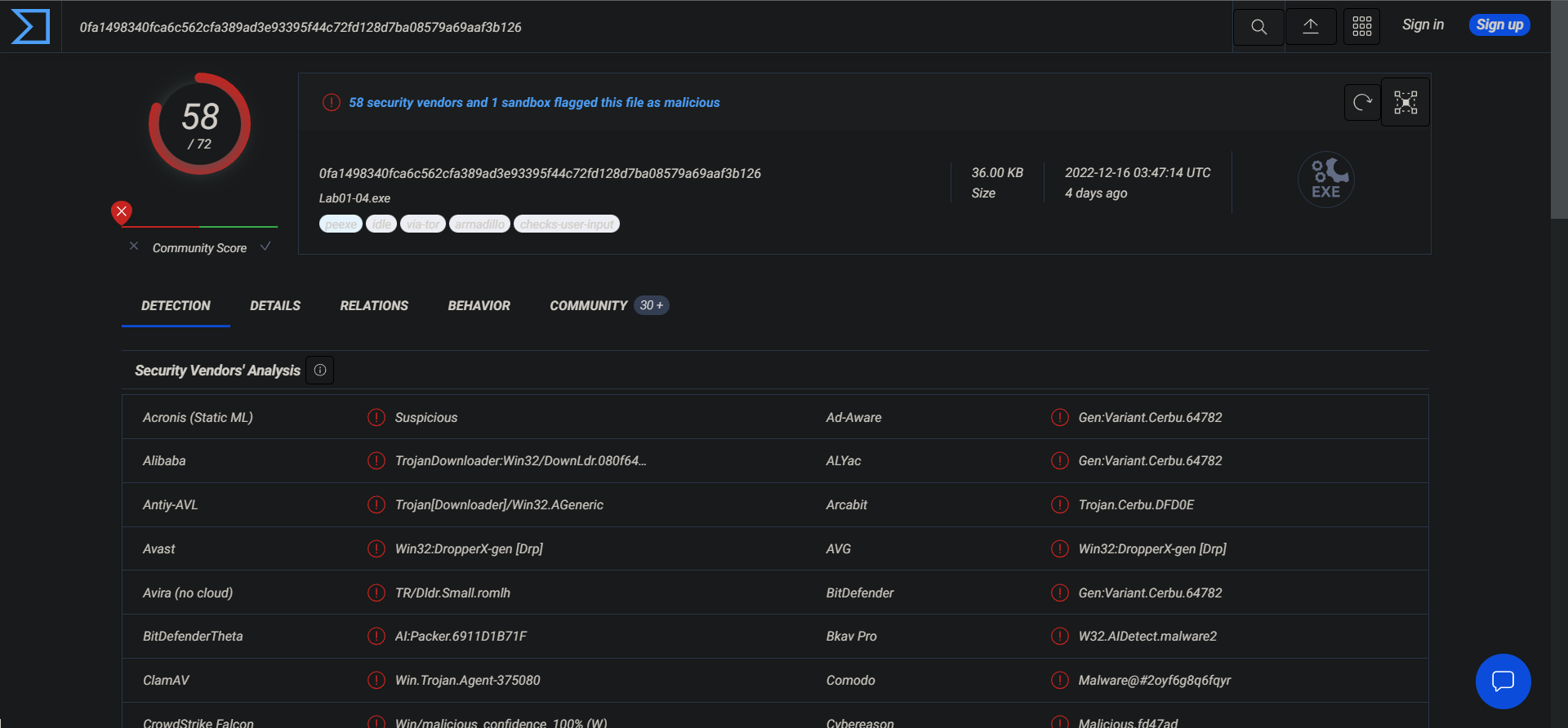Click the Community Score bar
Viewport: 1568px width, 728px height.
199,227
